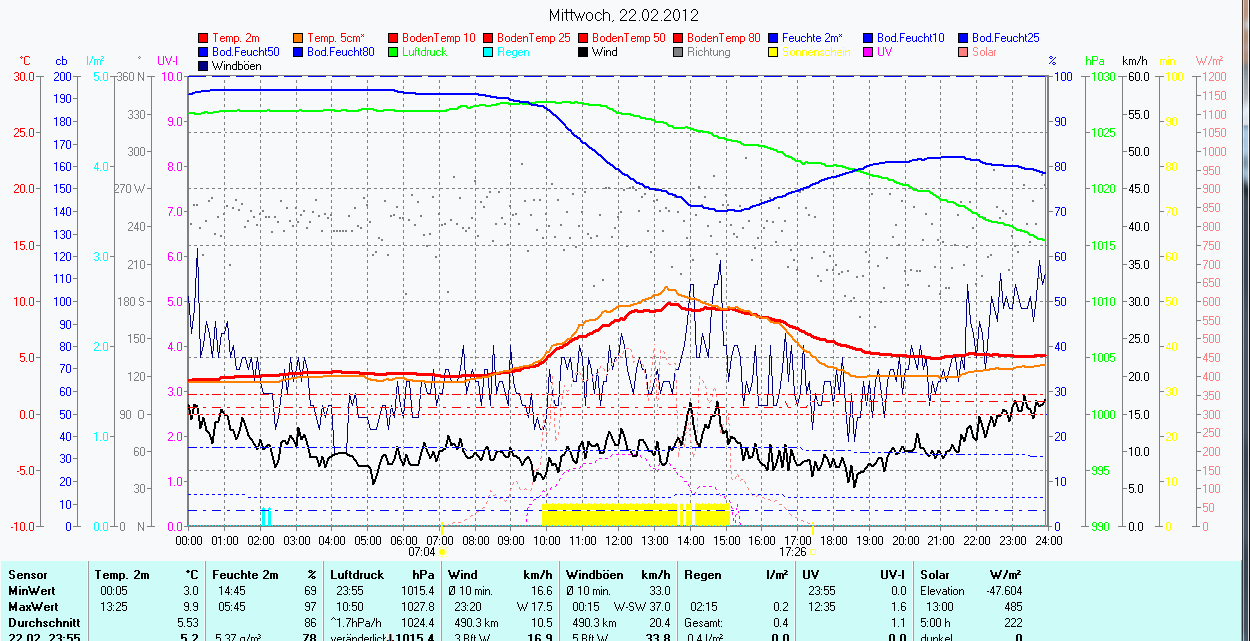Viewport: 1250px width, 641px height.
Task: Click the yellow Sonnenschein legend swatch
Action: (x=774, y=52)
